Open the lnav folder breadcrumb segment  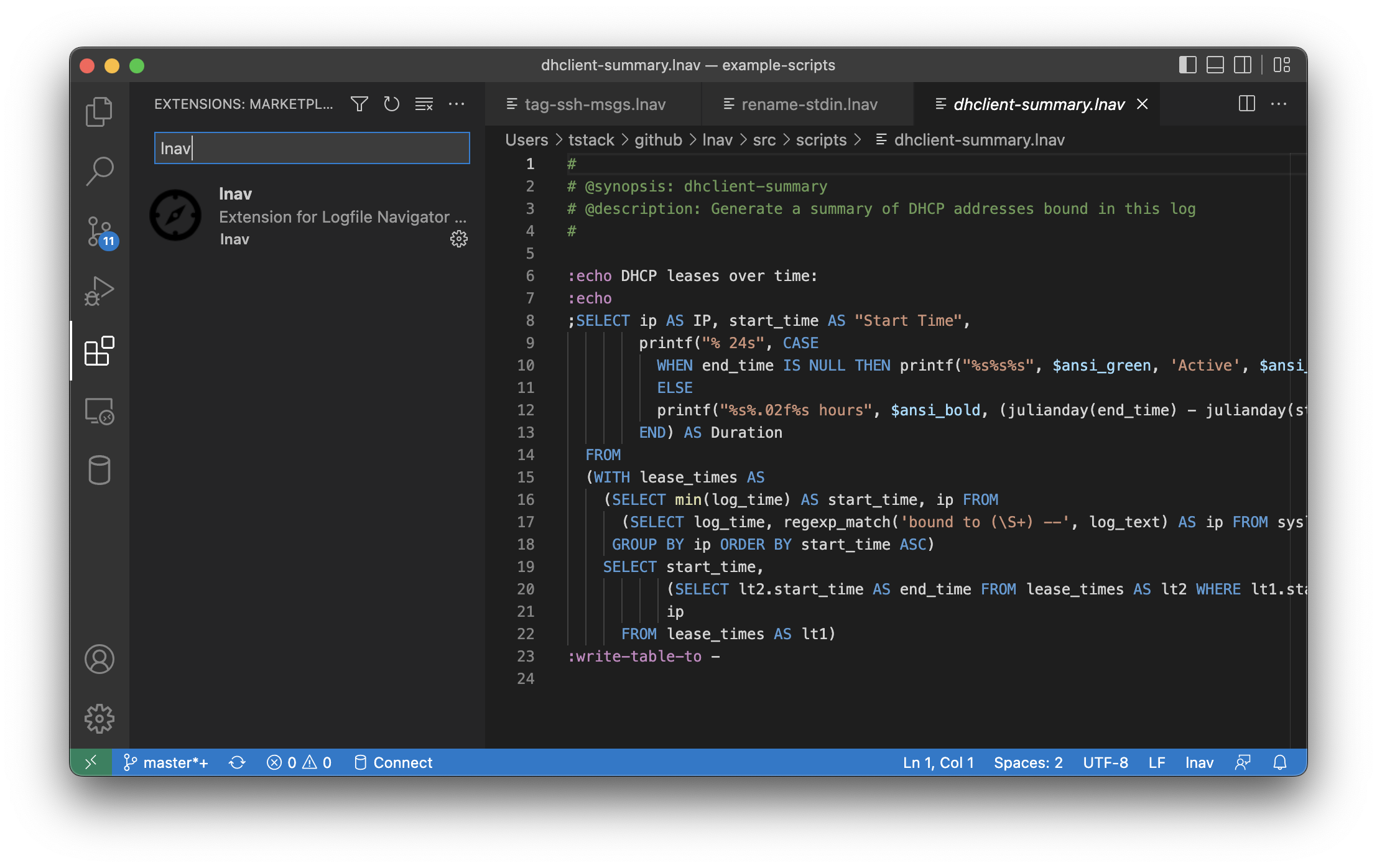(717, 140)
